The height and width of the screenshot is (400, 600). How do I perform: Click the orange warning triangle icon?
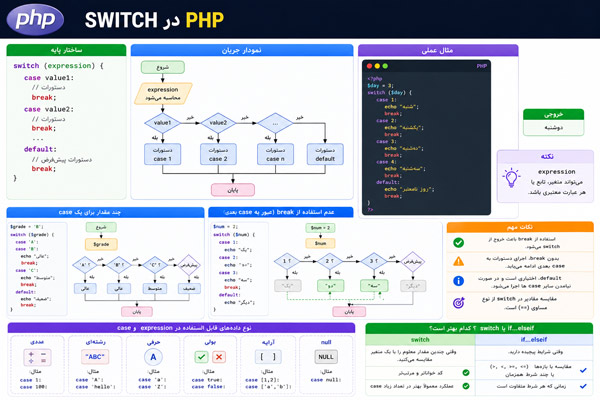tap(458, 261)
